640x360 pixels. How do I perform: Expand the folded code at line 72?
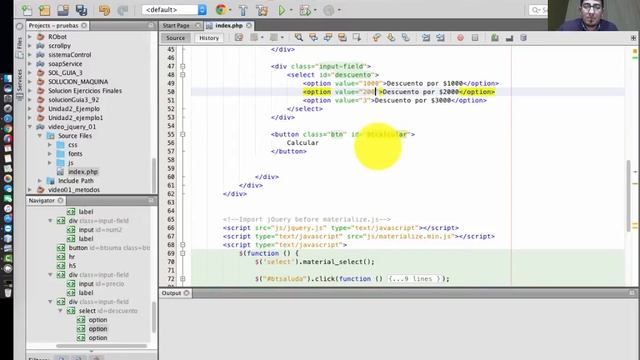click(x=183, y=279)
